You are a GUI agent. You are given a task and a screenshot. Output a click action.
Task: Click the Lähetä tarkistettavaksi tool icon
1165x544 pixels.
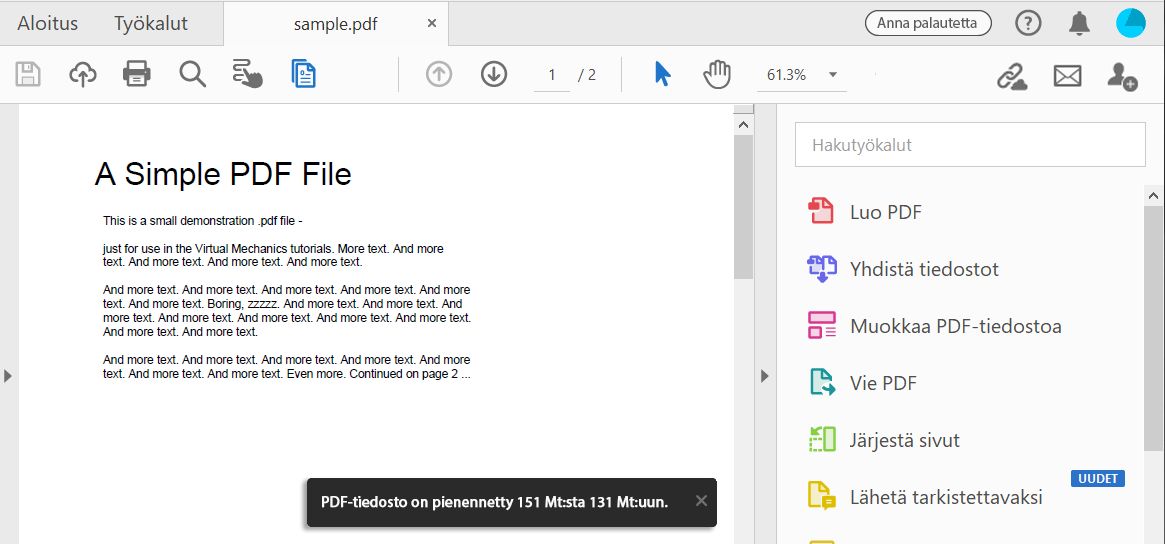click(822, 496)
